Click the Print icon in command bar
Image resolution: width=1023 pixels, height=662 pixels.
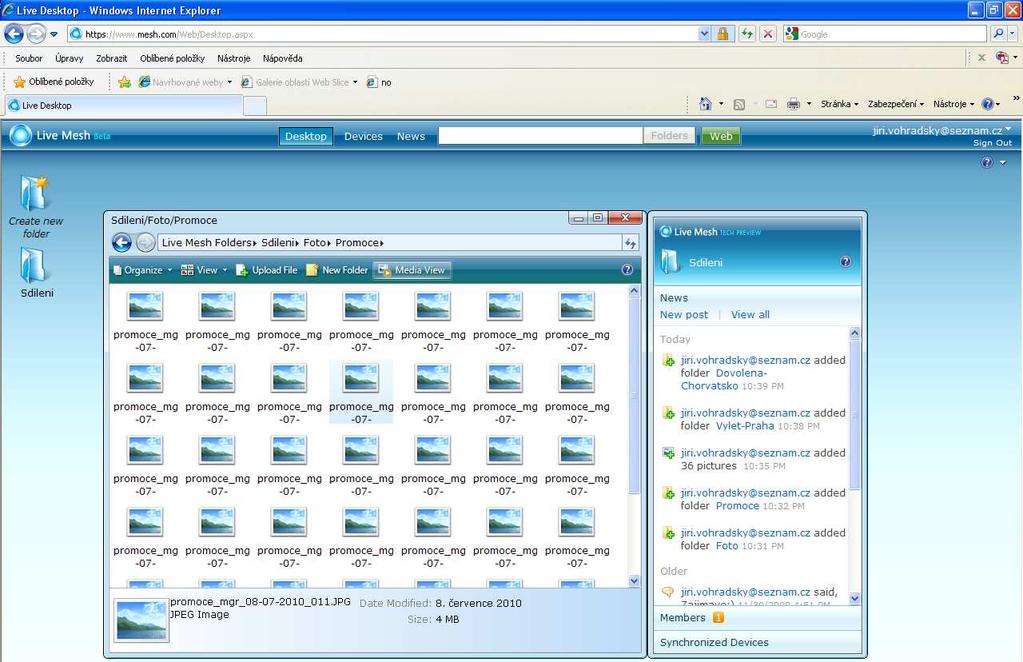click(x=793, y=104)
